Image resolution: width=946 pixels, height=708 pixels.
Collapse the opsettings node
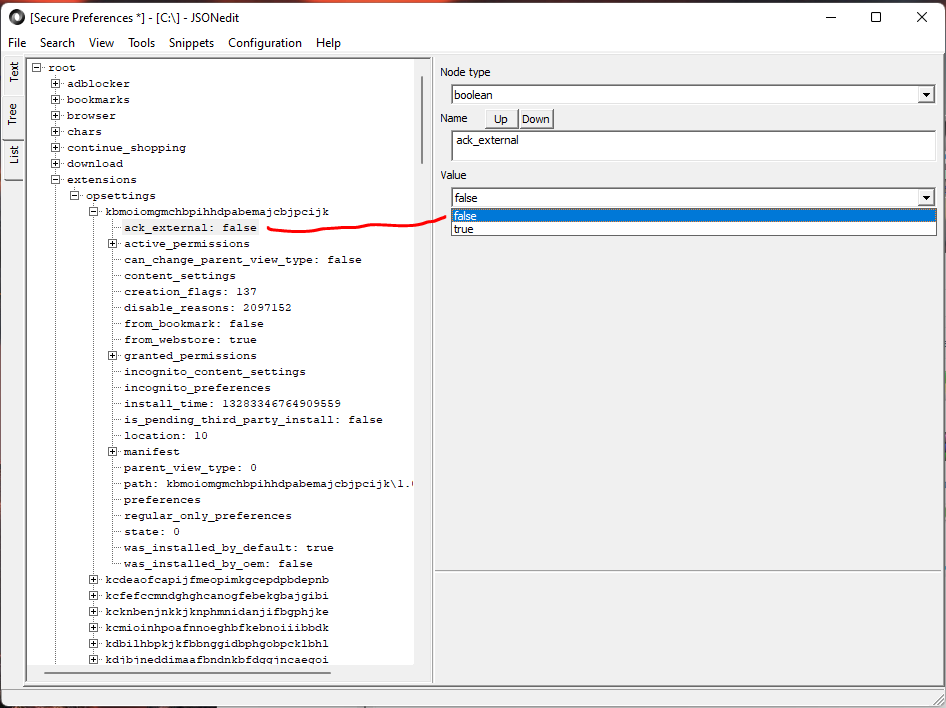pyautogui.click(x=75, y=195)
